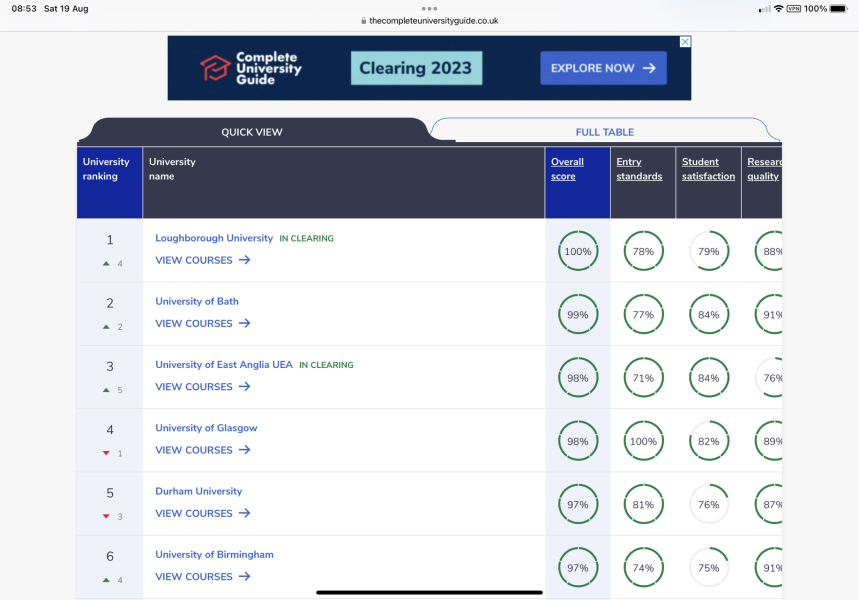Open University of Bath link
Viewport: 859px width, 600px height.
tap(197, 301)
